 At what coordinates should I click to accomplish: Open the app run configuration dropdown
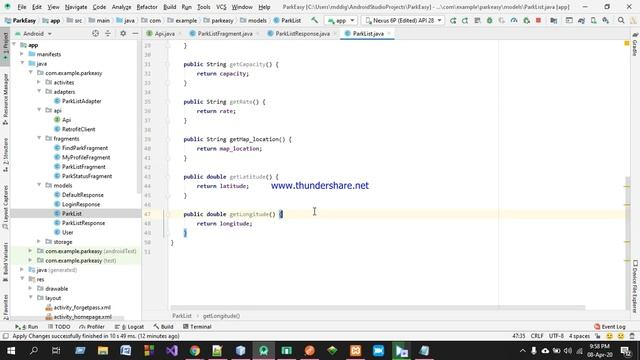tap(340, 20)
